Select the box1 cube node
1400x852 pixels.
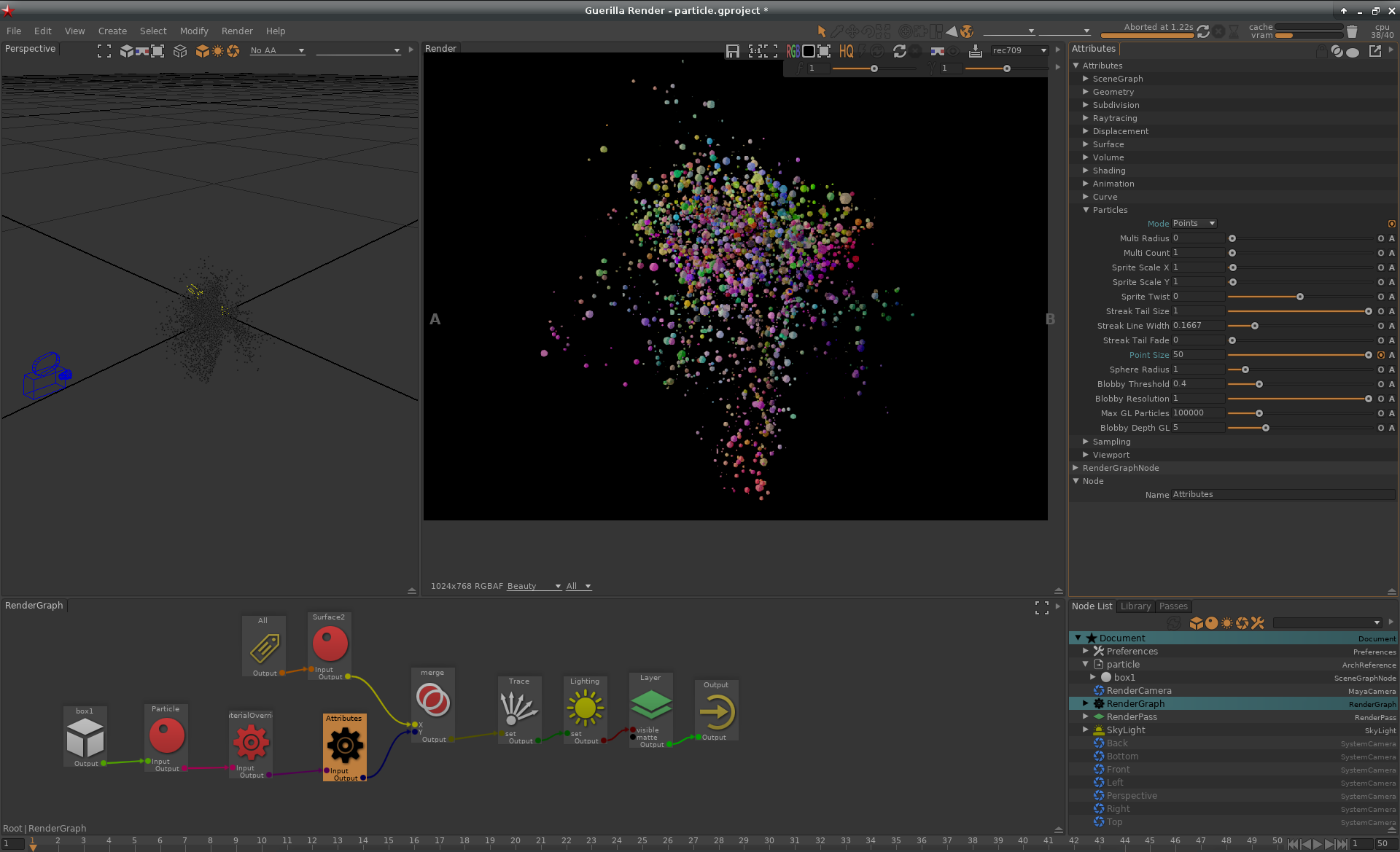(85, 737)
